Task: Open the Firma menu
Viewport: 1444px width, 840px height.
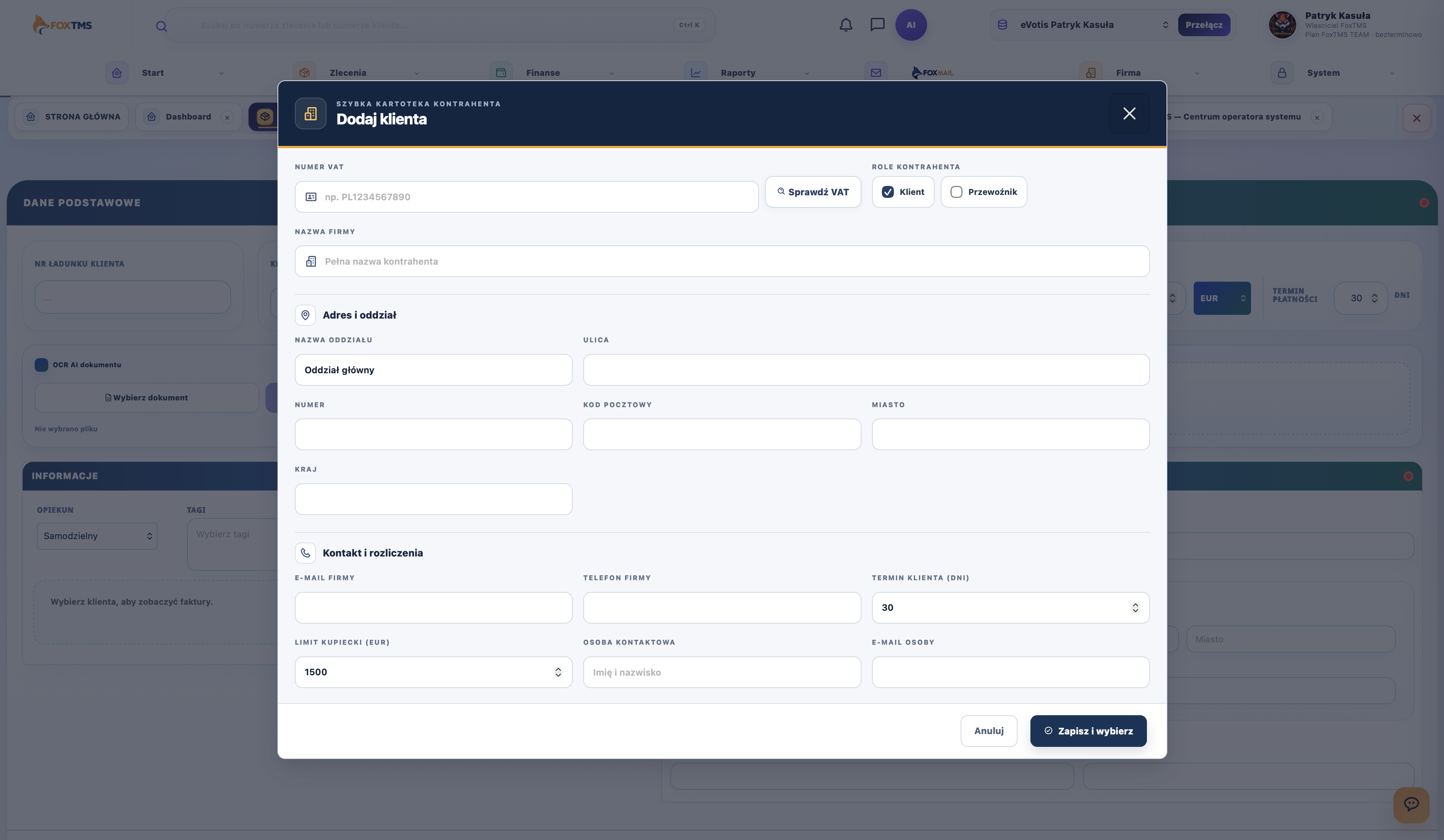Action: pos(1128,73)
